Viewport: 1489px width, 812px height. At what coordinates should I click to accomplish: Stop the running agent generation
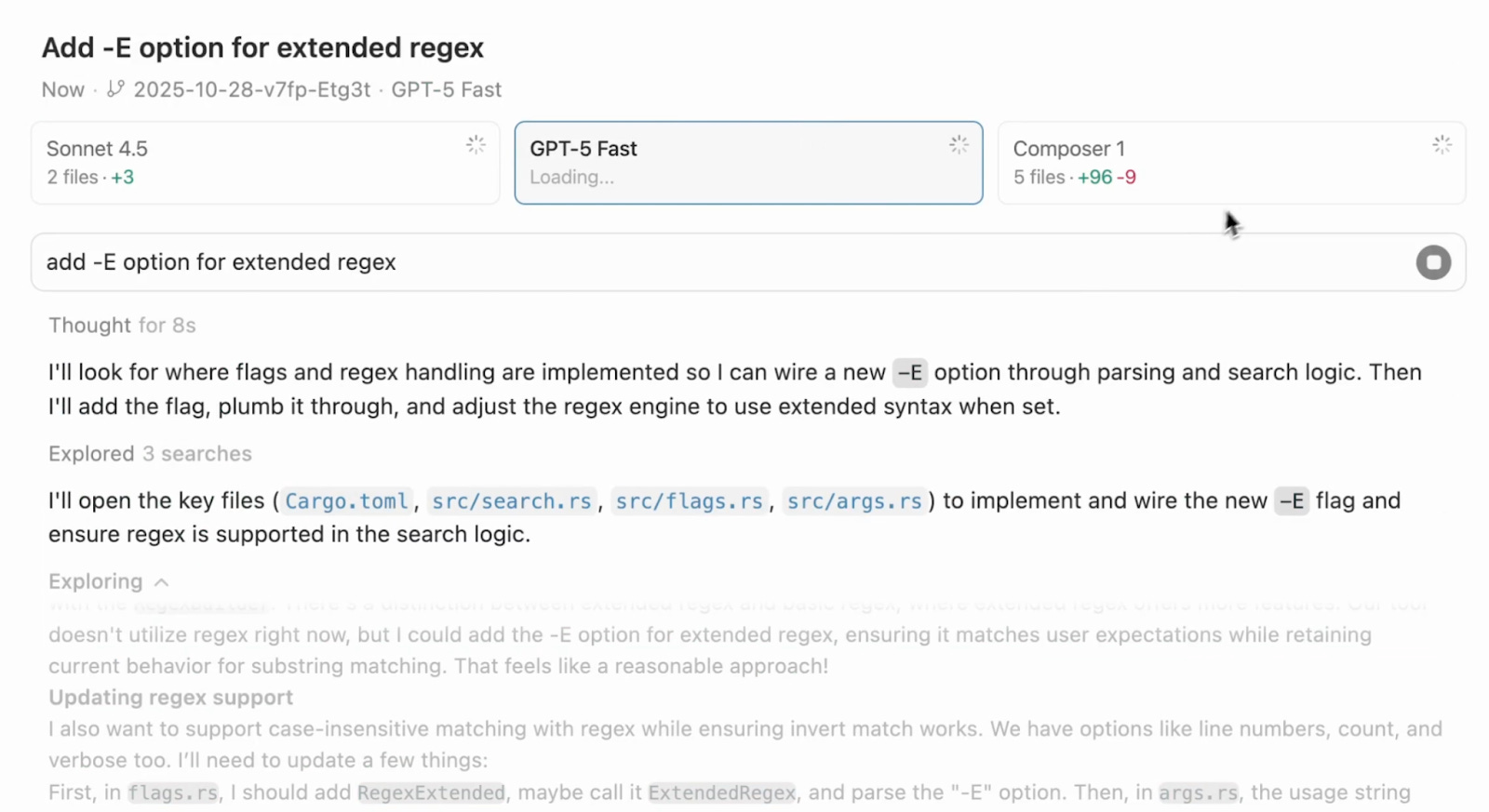tap(1433, 262)
